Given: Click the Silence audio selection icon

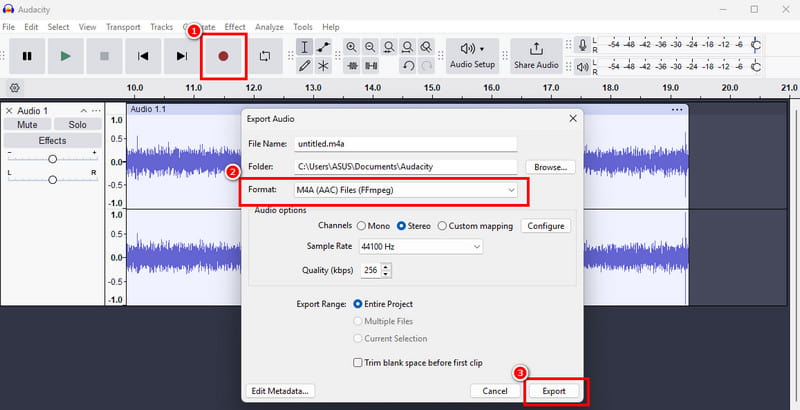Looking at the screenshot, I should click(371, 66).
